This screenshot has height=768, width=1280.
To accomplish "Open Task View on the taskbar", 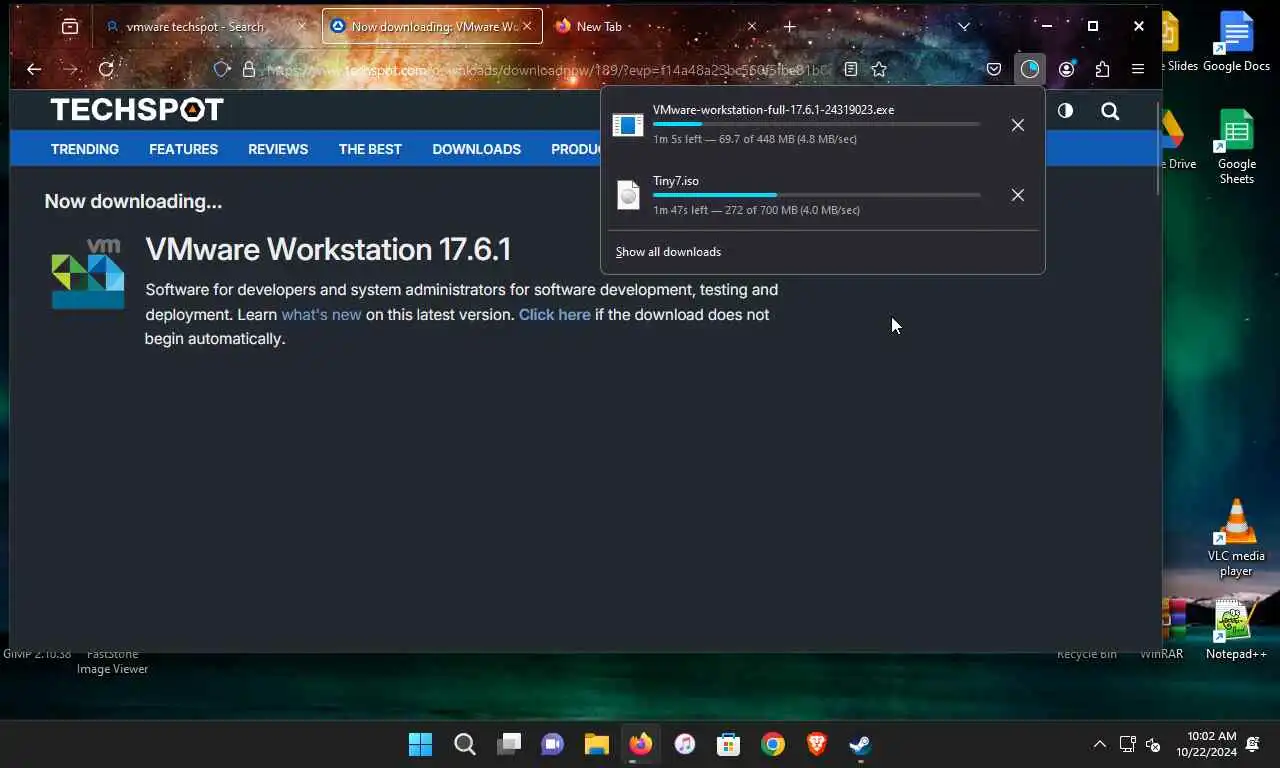I will click(510, 744).
